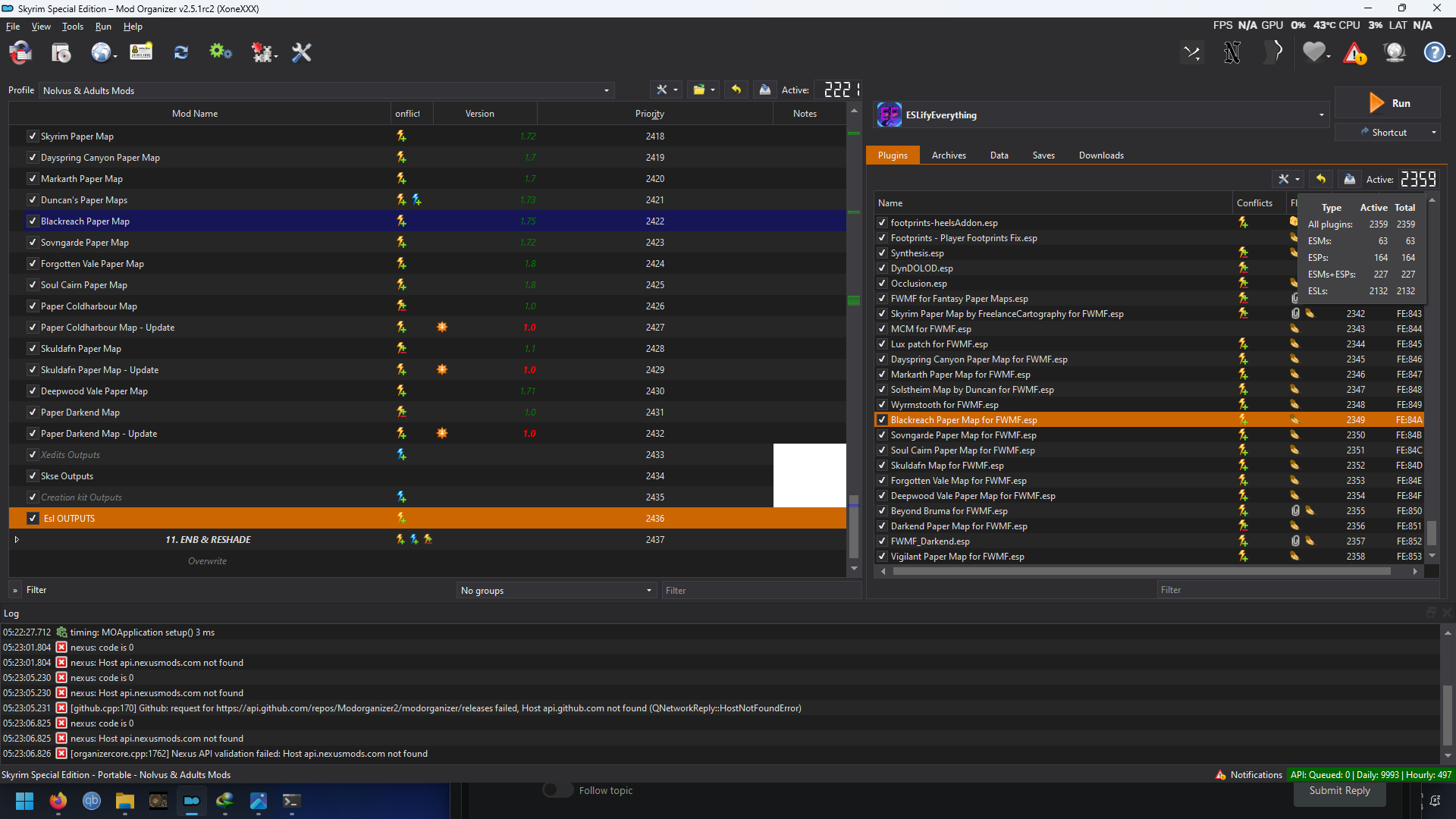
Task: Click plugin list Create Backup icon
Action: pos(1349,179)
